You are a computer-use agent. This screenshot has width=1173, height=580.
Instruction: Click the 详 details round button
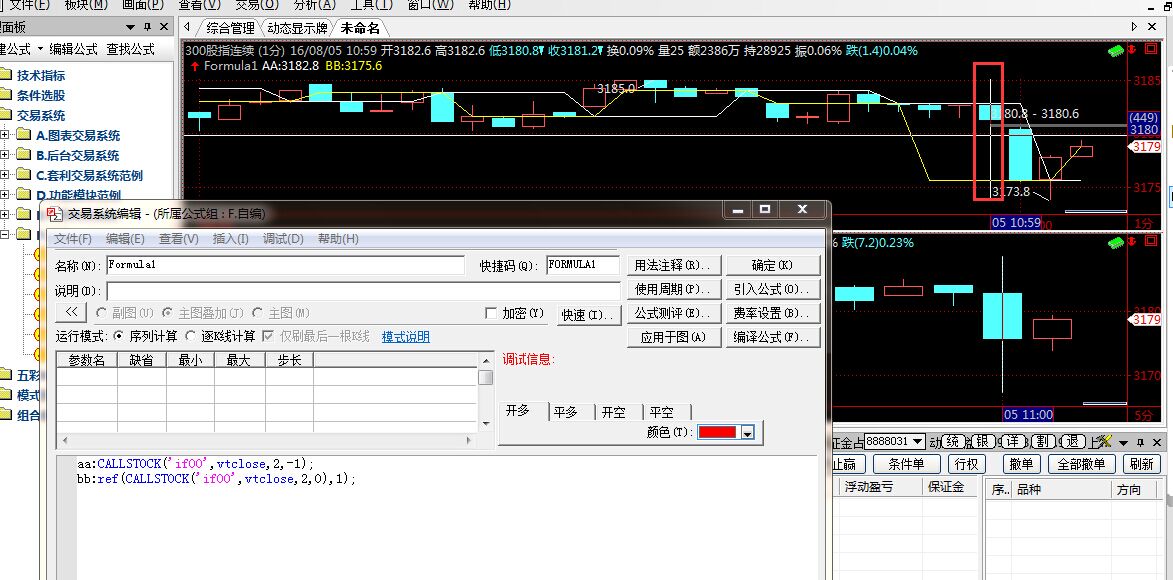point(1012,441)
